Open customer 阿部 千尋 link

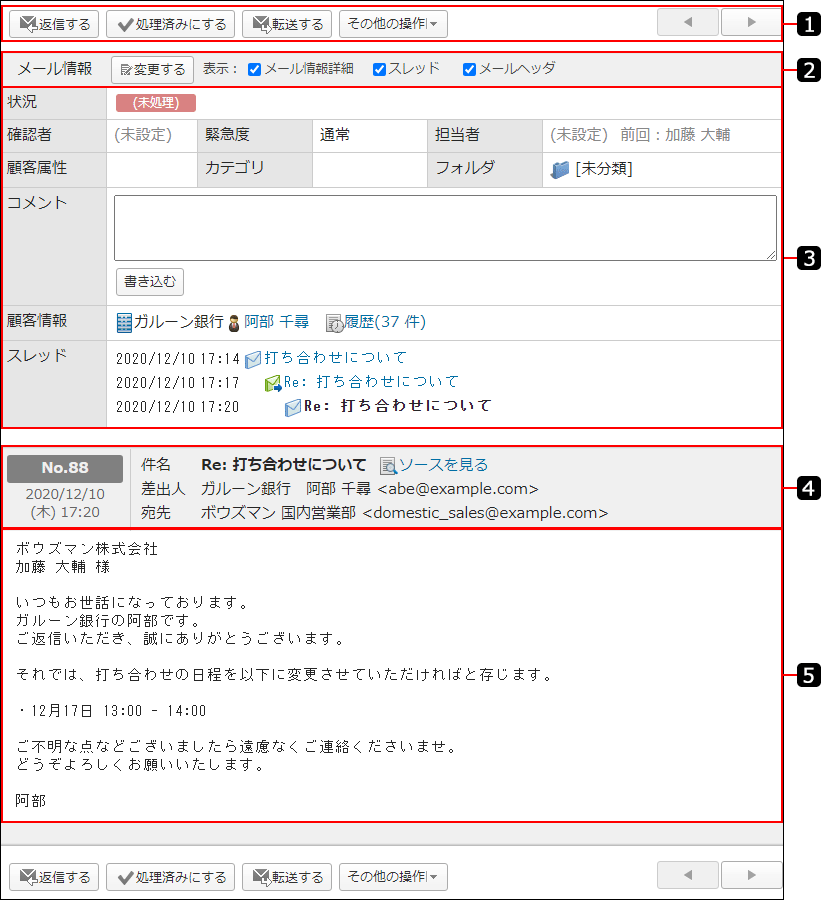point(276,322)
